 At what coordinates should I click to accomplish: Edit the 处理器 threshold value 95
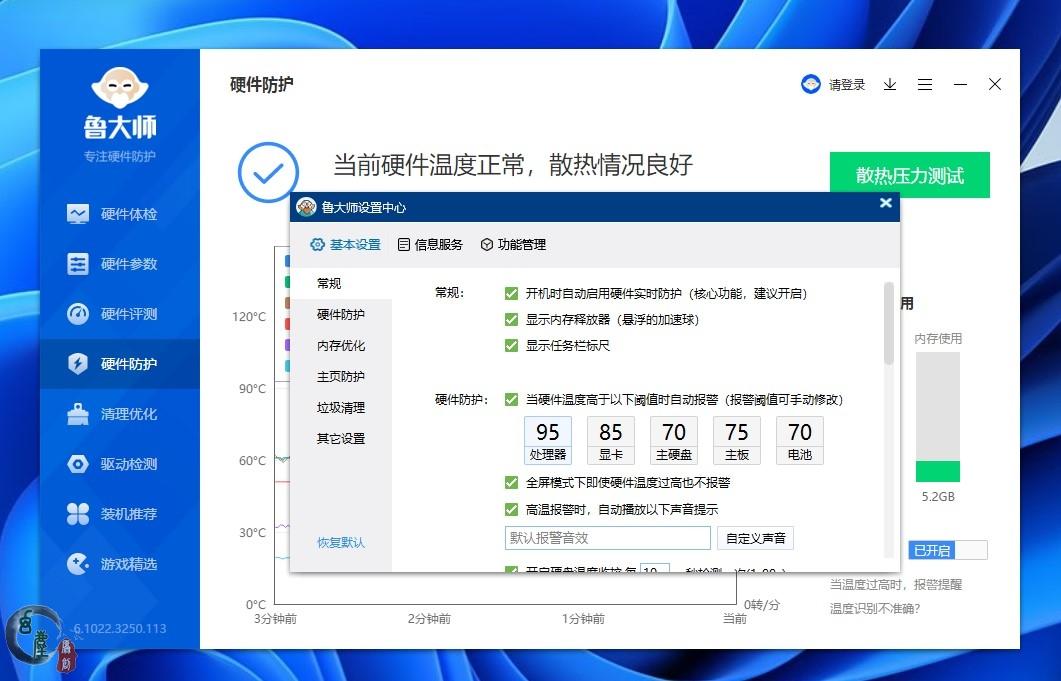pos(547,432)
